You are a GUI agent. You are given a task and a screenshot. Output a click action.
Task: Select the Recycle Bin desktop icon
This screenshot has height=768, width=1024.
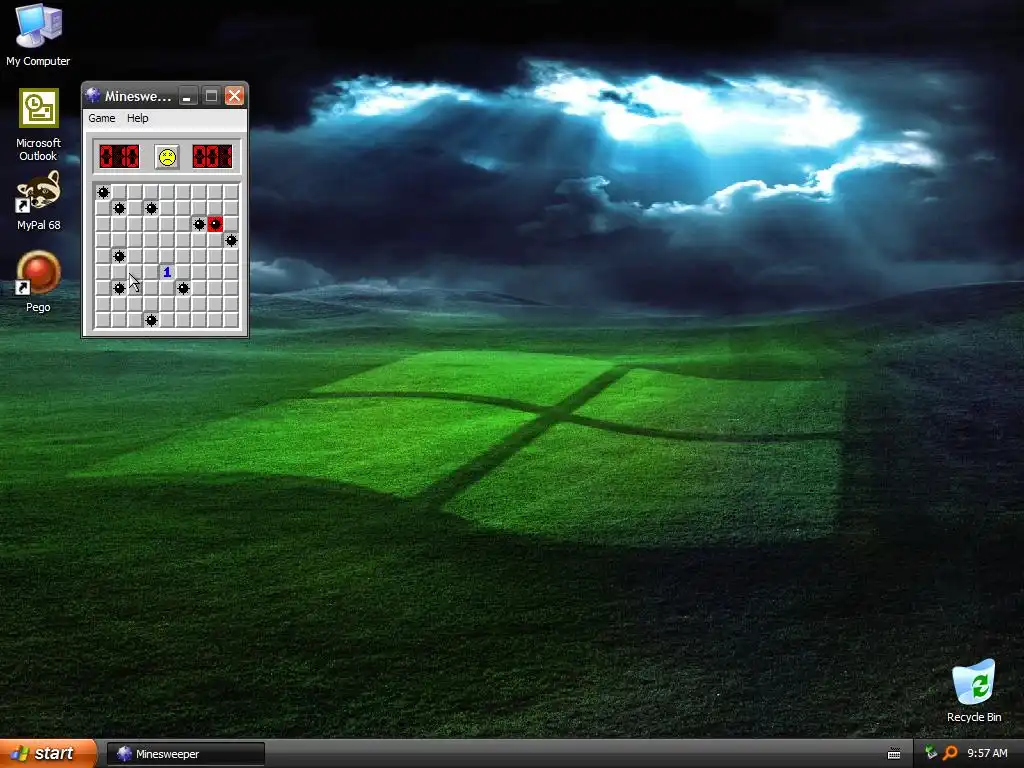974,691
